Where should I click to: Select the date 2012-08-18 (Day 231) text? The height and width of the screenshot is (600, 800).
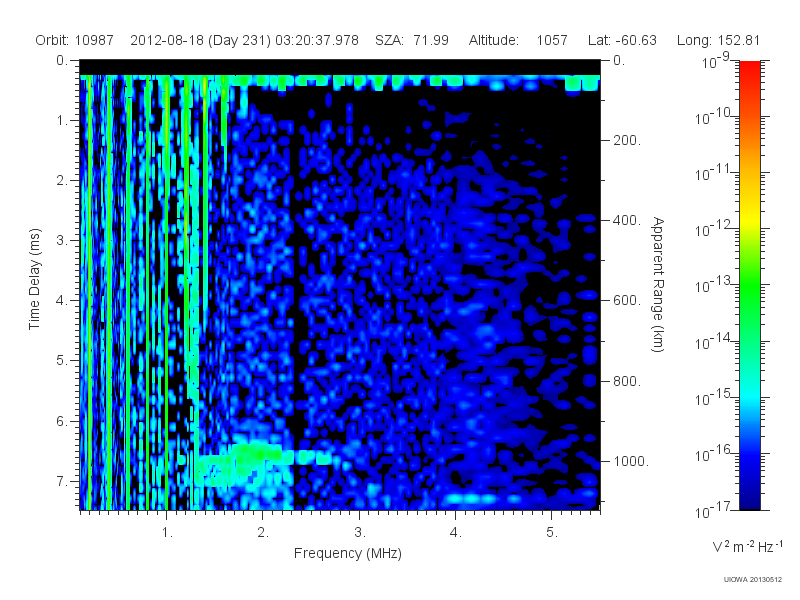pyautogui.click(x=201, y=40)
